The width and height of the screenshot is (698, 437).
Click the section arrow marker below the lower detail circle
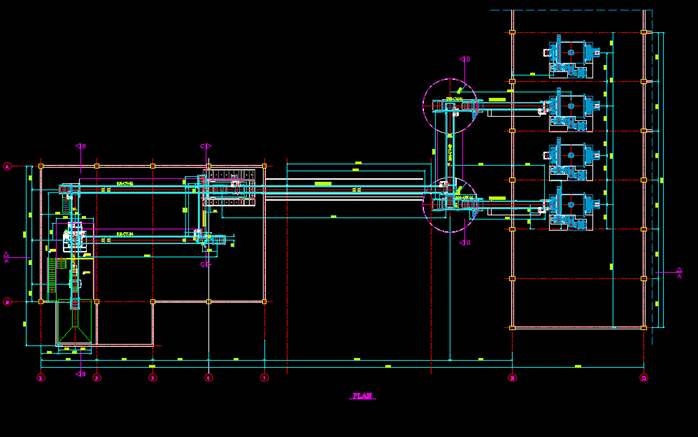tap(464, 242)
